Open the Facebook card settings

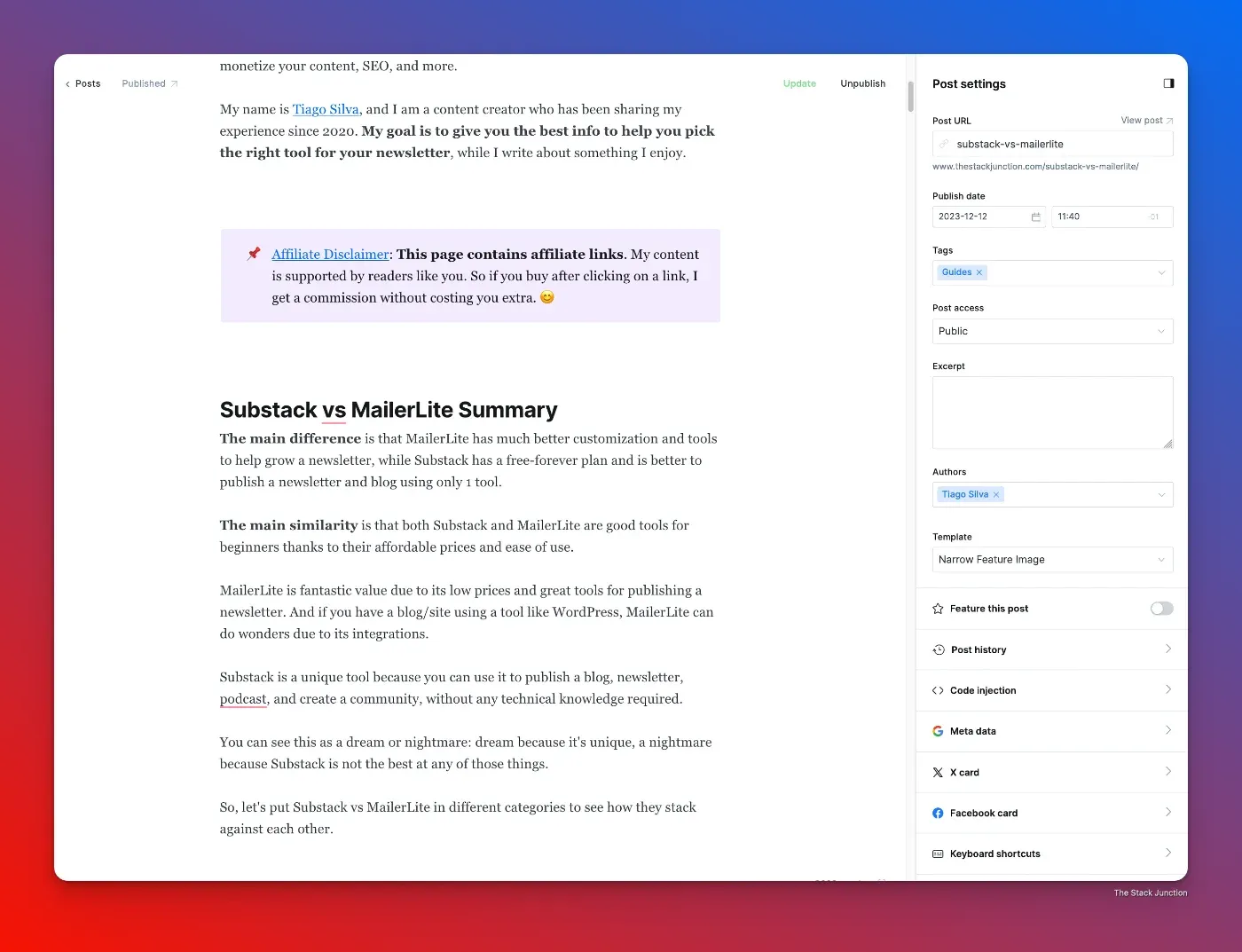(1051, 813)
